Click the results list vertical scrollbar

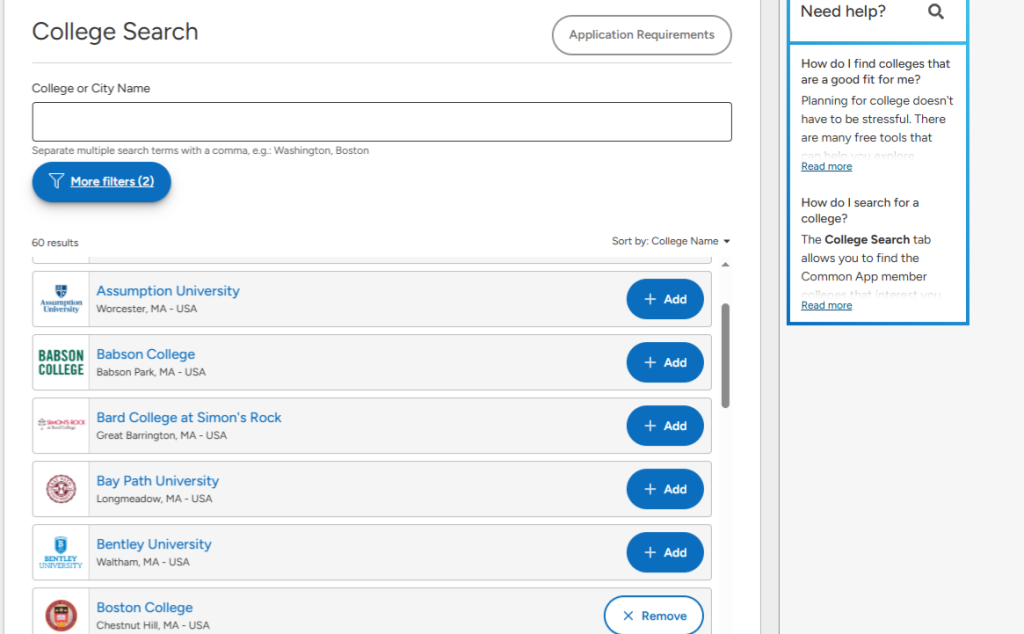point(725,355)
